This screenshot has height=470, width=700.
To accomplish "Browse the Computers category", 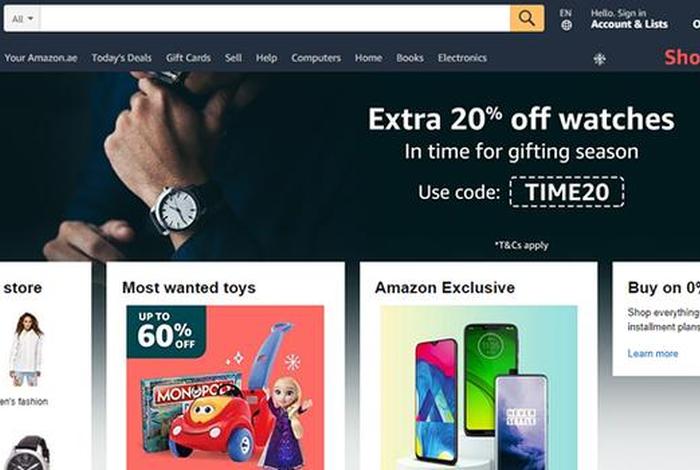I will pyautogui.click(x=316, y=58).
